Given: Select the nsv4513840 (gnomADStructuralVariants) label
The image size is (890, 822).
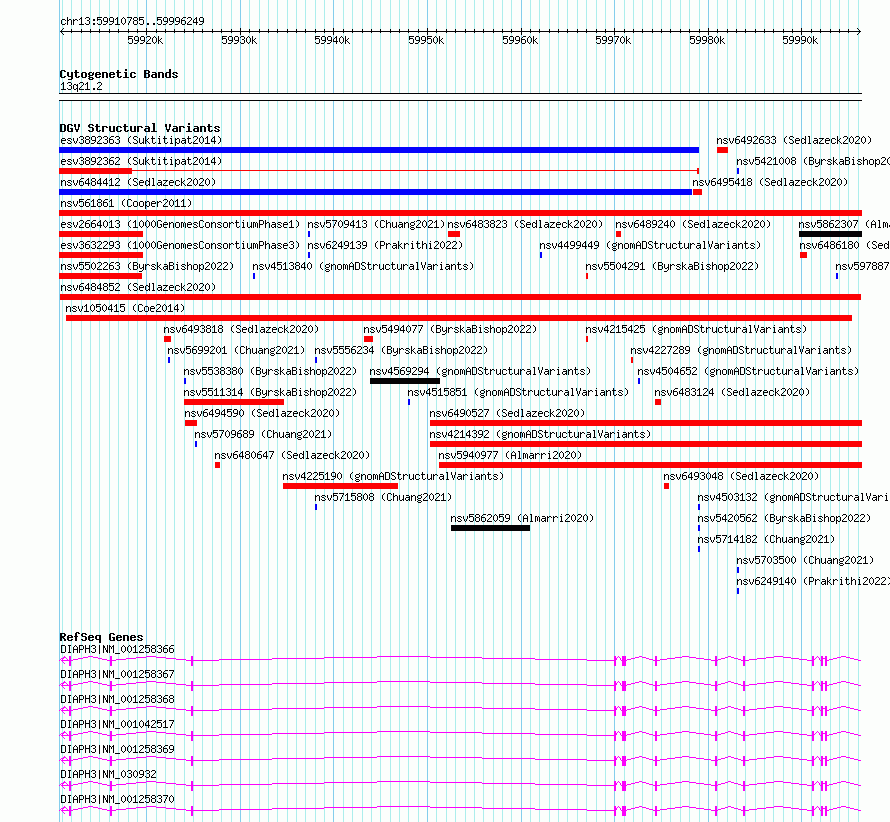Looking at the screenshot, I should pos(363,266).
